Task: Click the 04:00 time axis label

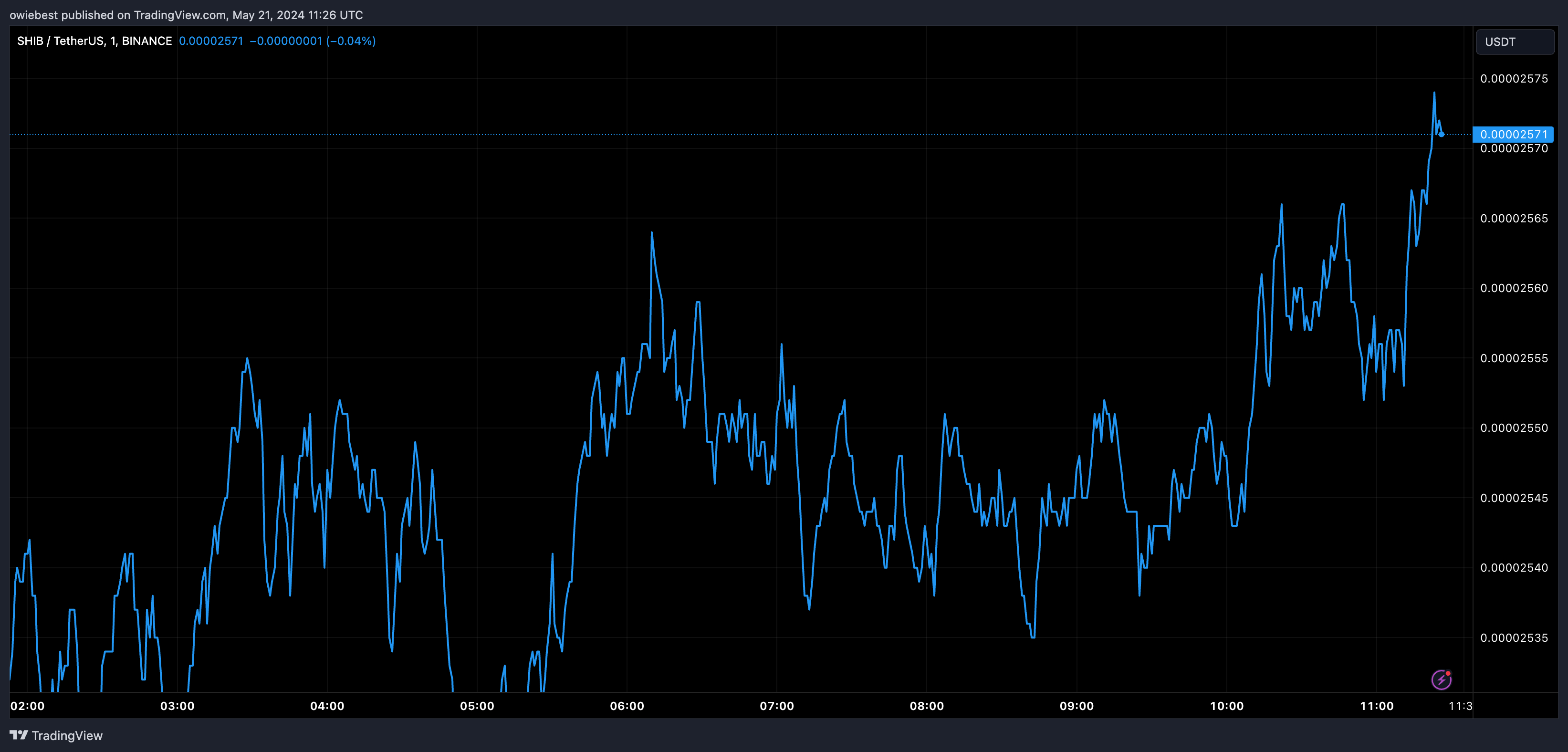Action: coord(327,706)
